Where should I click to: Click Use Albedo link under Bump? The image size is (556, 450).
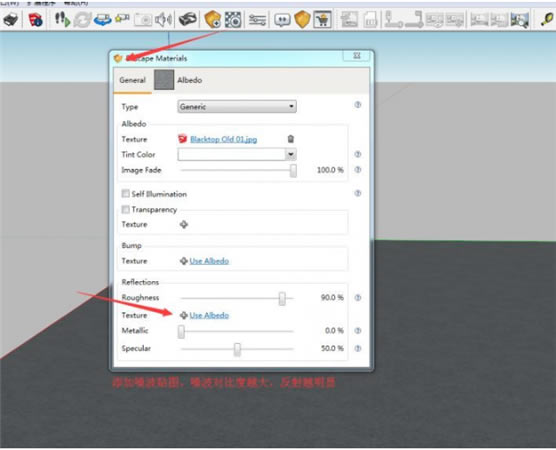(209, 261)
